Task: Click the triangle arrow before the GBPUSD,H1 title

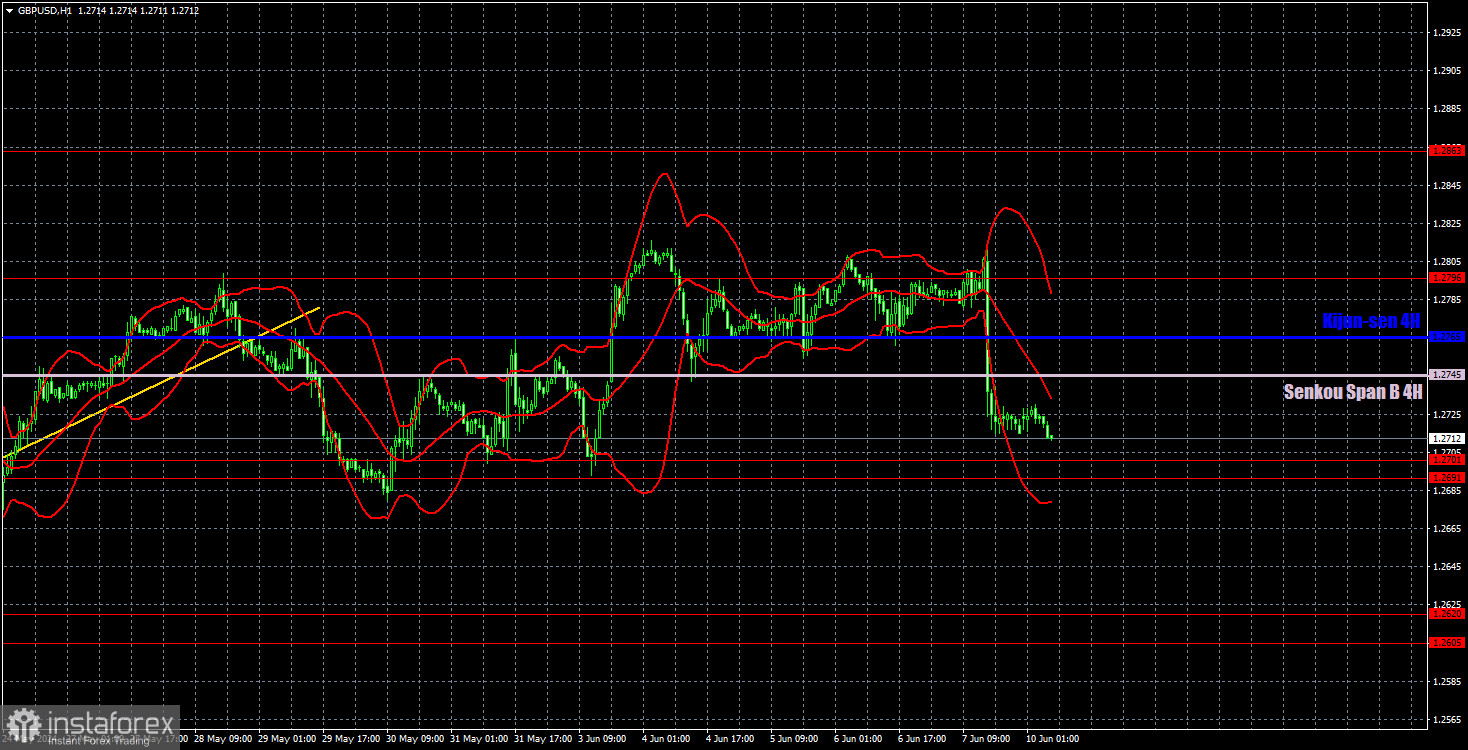Action: [9, 10]
